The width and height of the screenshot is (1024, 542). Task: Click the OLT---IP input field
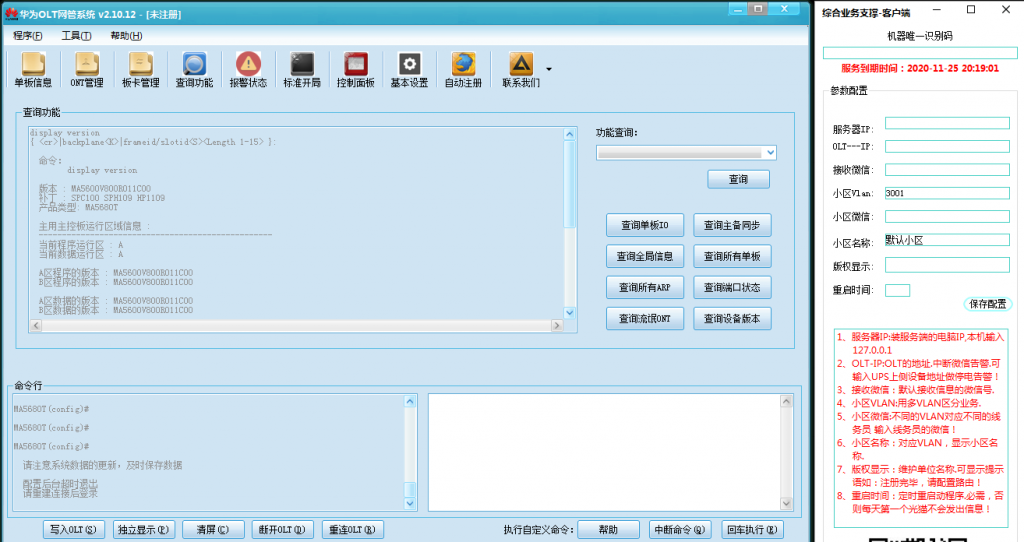947,146
